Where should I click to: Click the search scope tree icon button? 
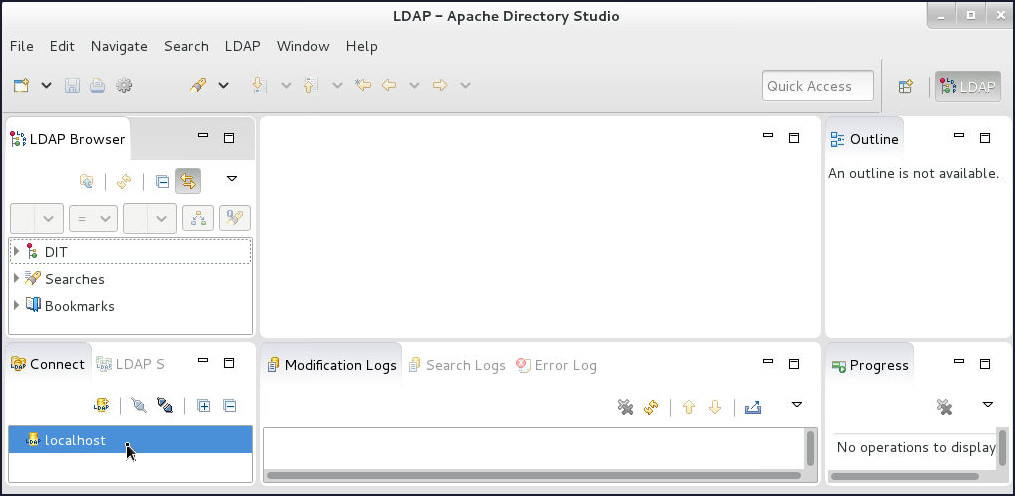pos(198,219)
